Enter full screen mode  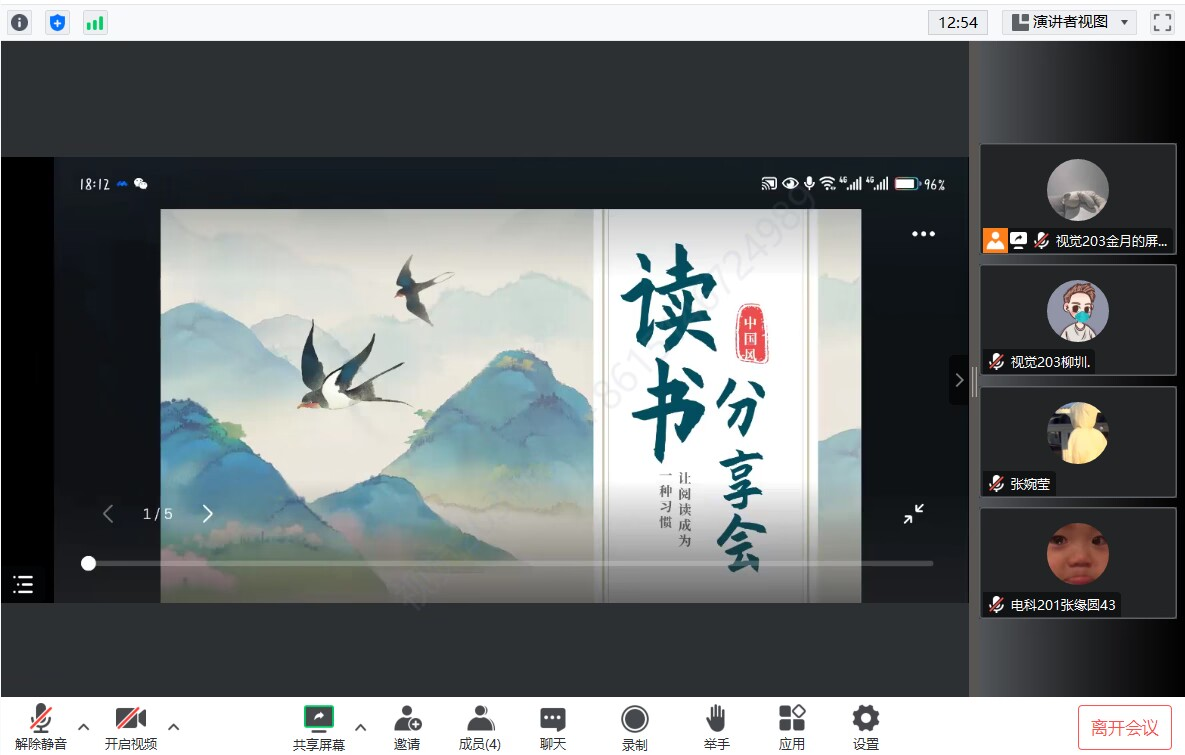click(1161, 22)
